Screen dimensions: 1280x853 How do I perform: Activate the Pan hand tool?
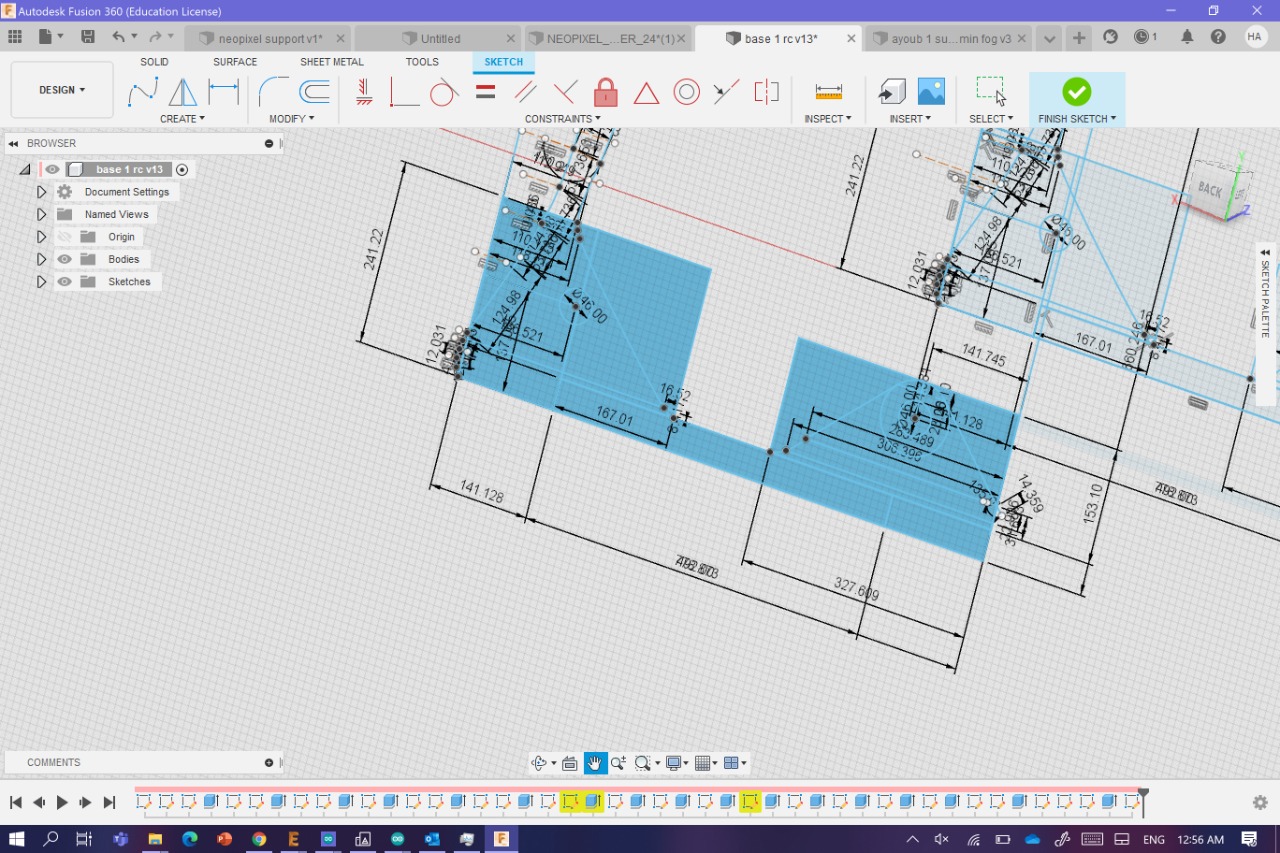pyautogui.click(x=595, y=763)
